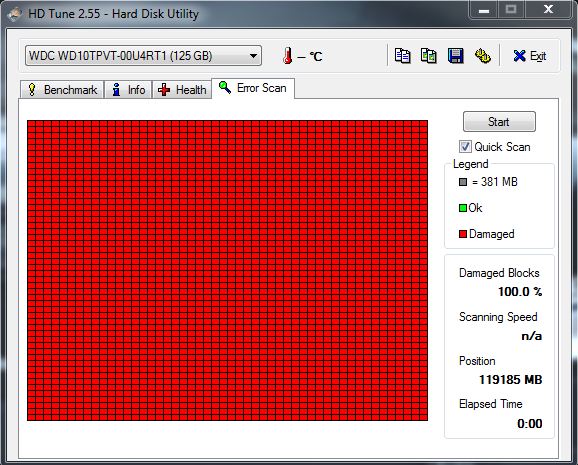
Task: Switch to the Health tab
Action: (x=182, y=90)
